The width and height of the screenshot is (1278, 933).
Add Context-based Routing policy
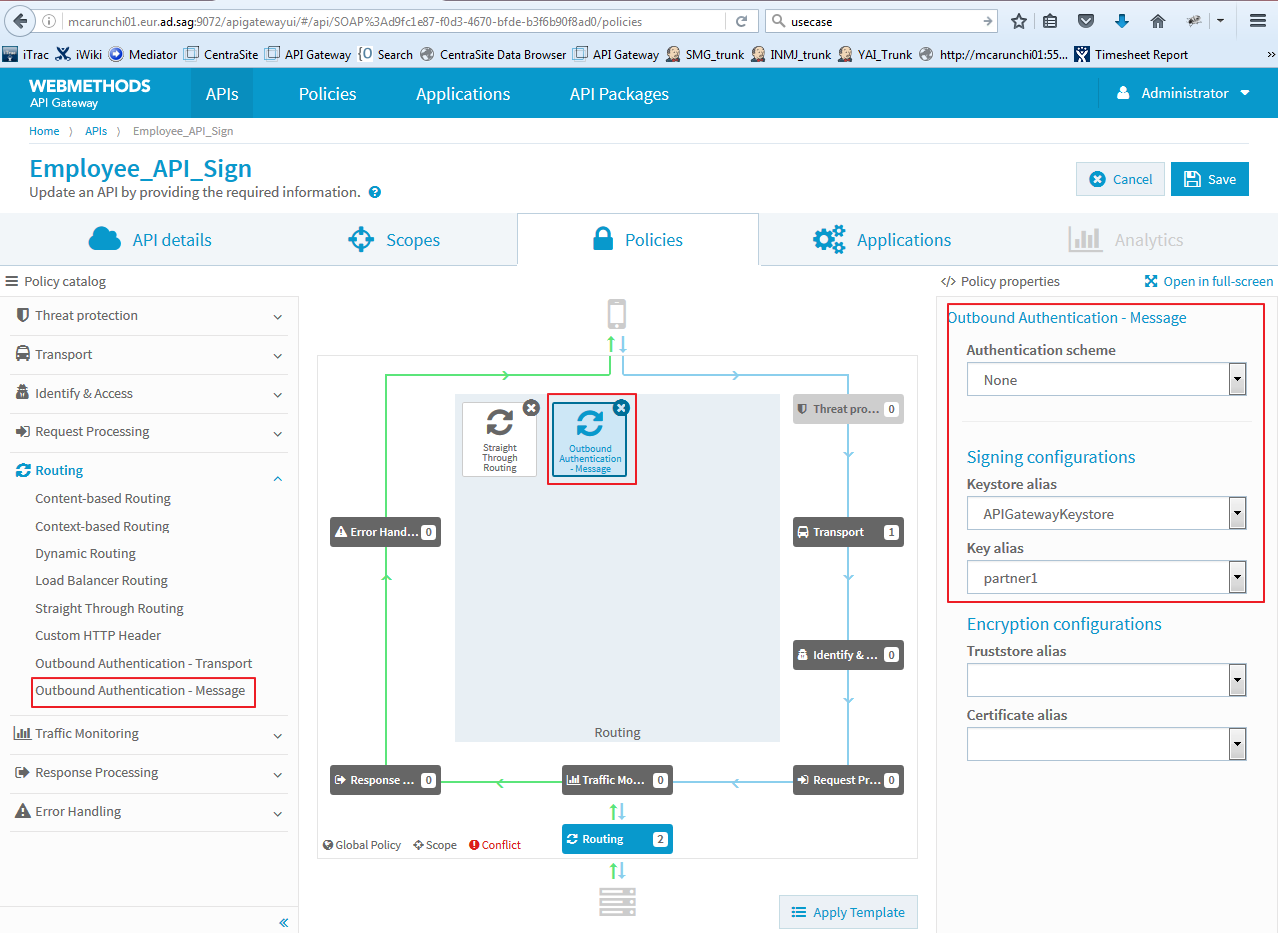[102, 526]
